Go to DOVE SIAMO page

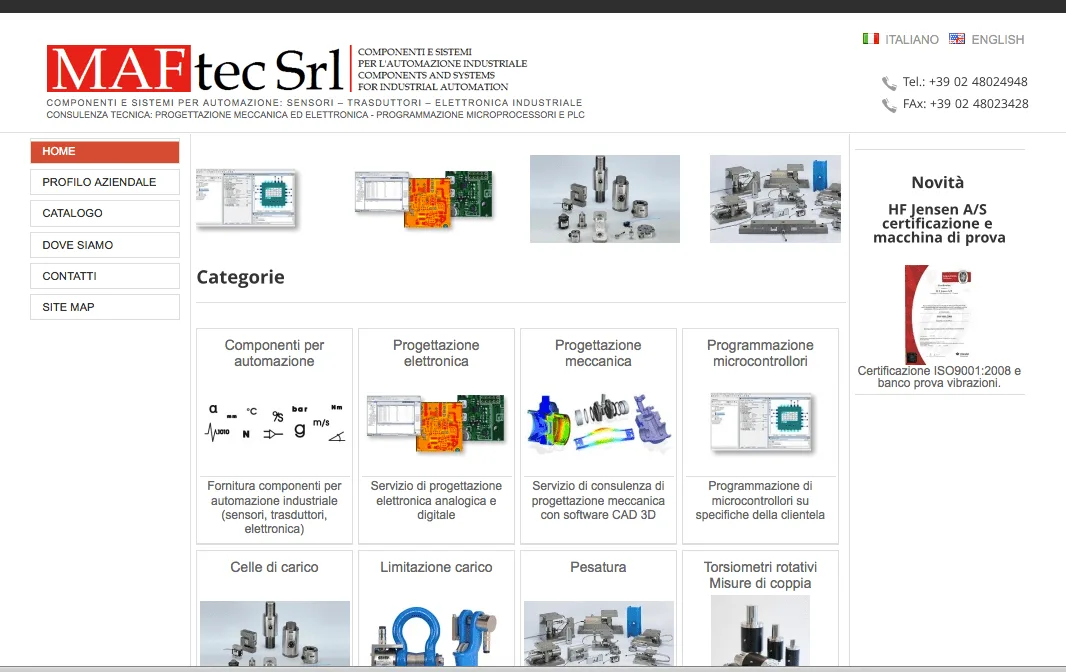tap(105, 245)
